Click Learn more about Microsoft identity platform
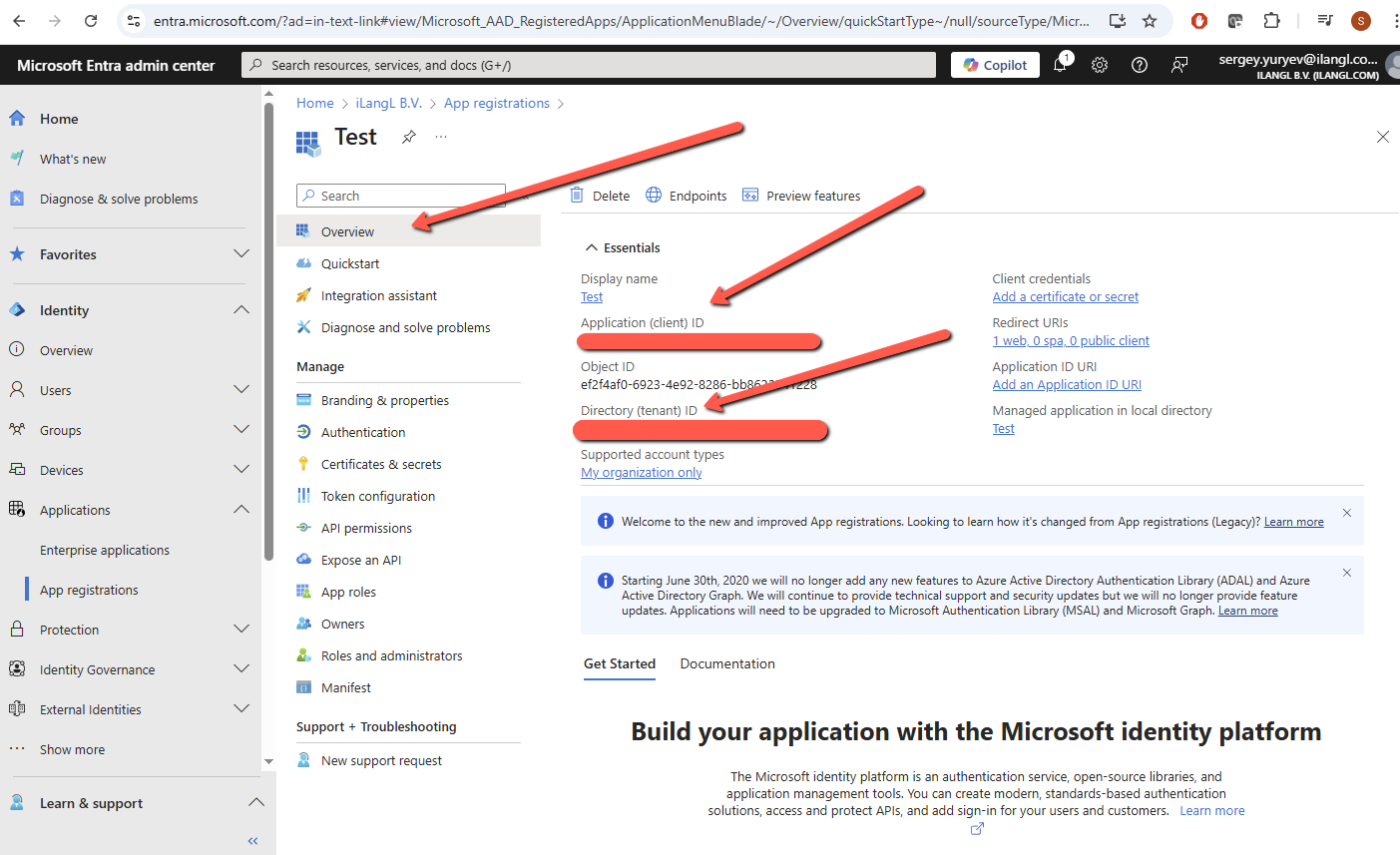Screen dimensions: 1400x855 [x=1212, y=810]
